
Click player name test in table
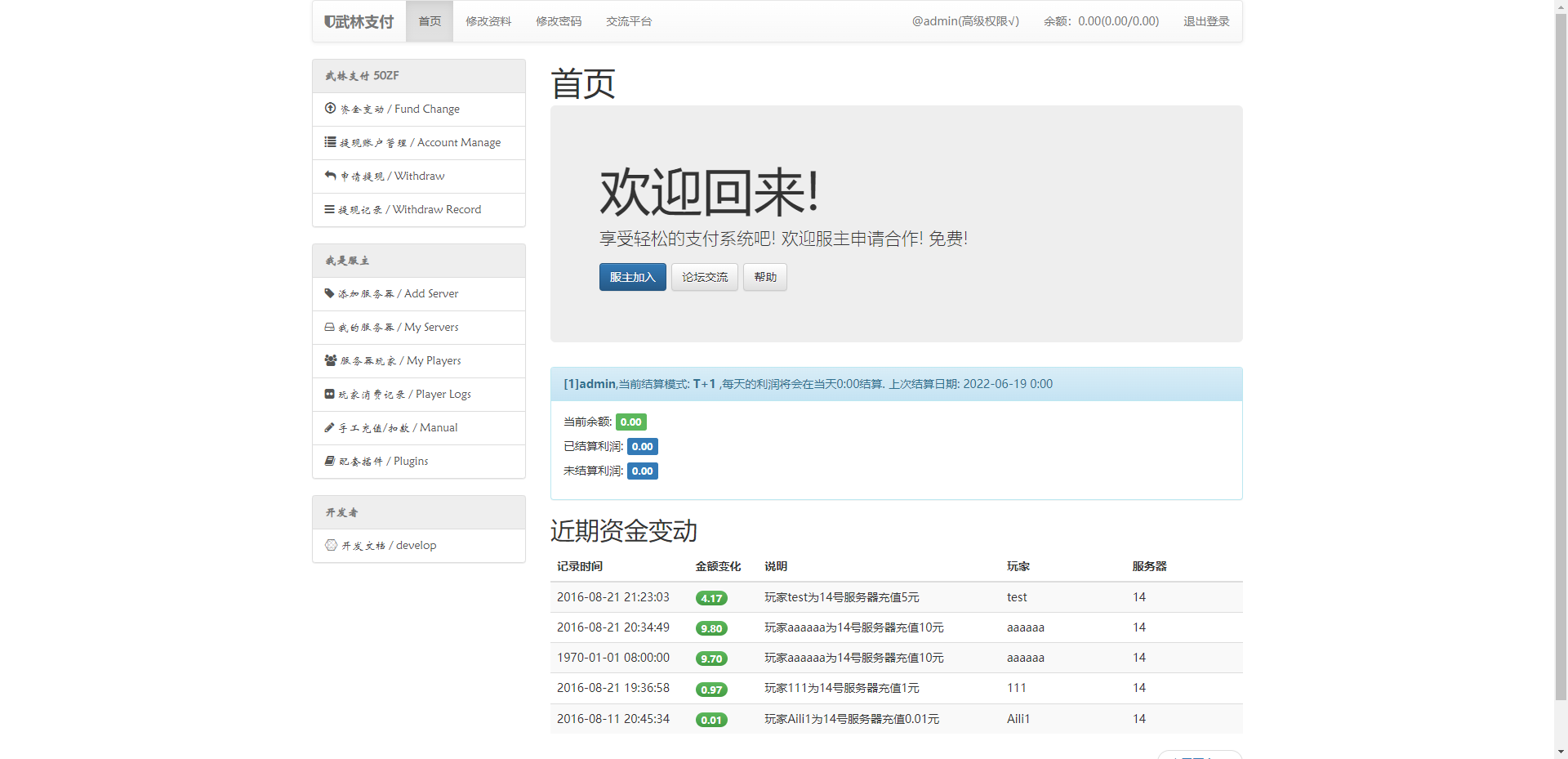point(1017,597)
